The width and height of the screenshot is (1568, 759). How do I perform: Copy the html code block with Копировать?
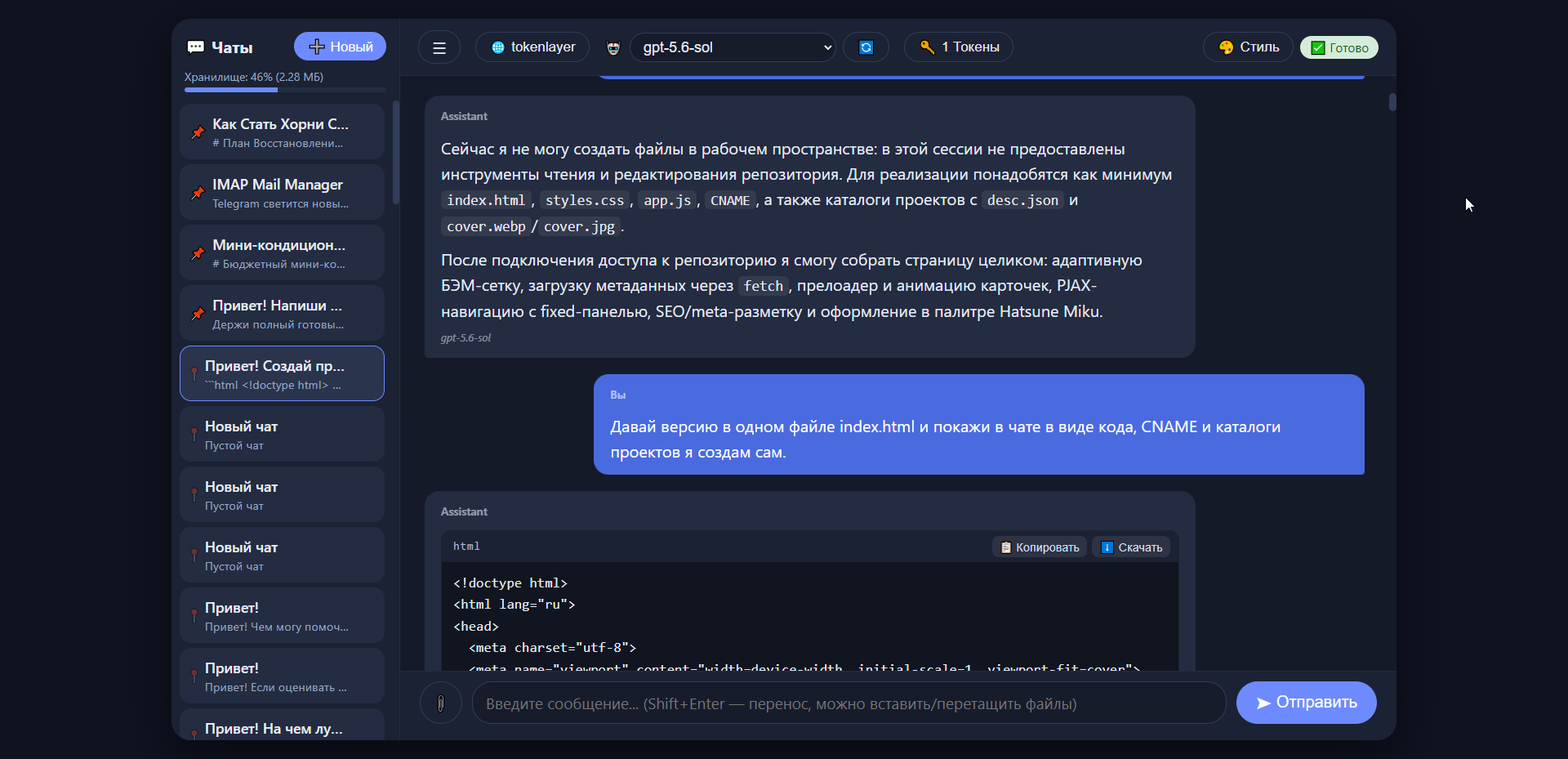pyautogui.click(x=1040, y=547)
